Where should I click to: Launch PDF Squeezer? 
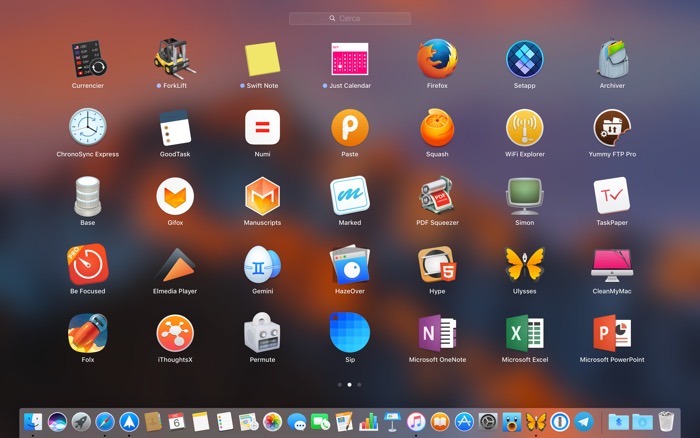(437, 196)
